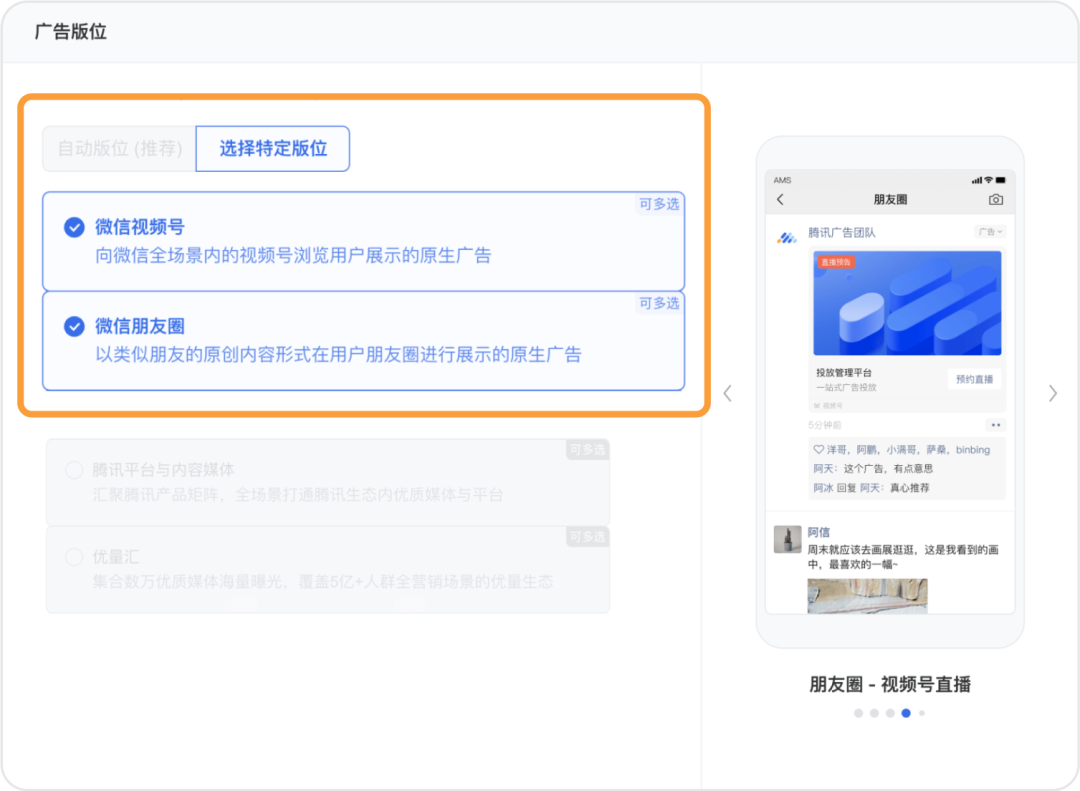Click the painting image in 阿信's post
The image size is (1080, 791).
click(867, 596)
